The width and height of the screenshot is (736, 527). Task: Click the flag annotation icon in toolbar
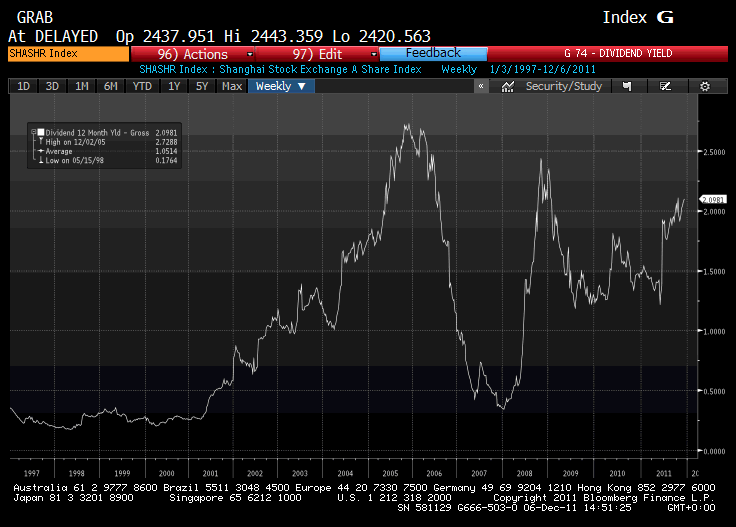(628, 87)
